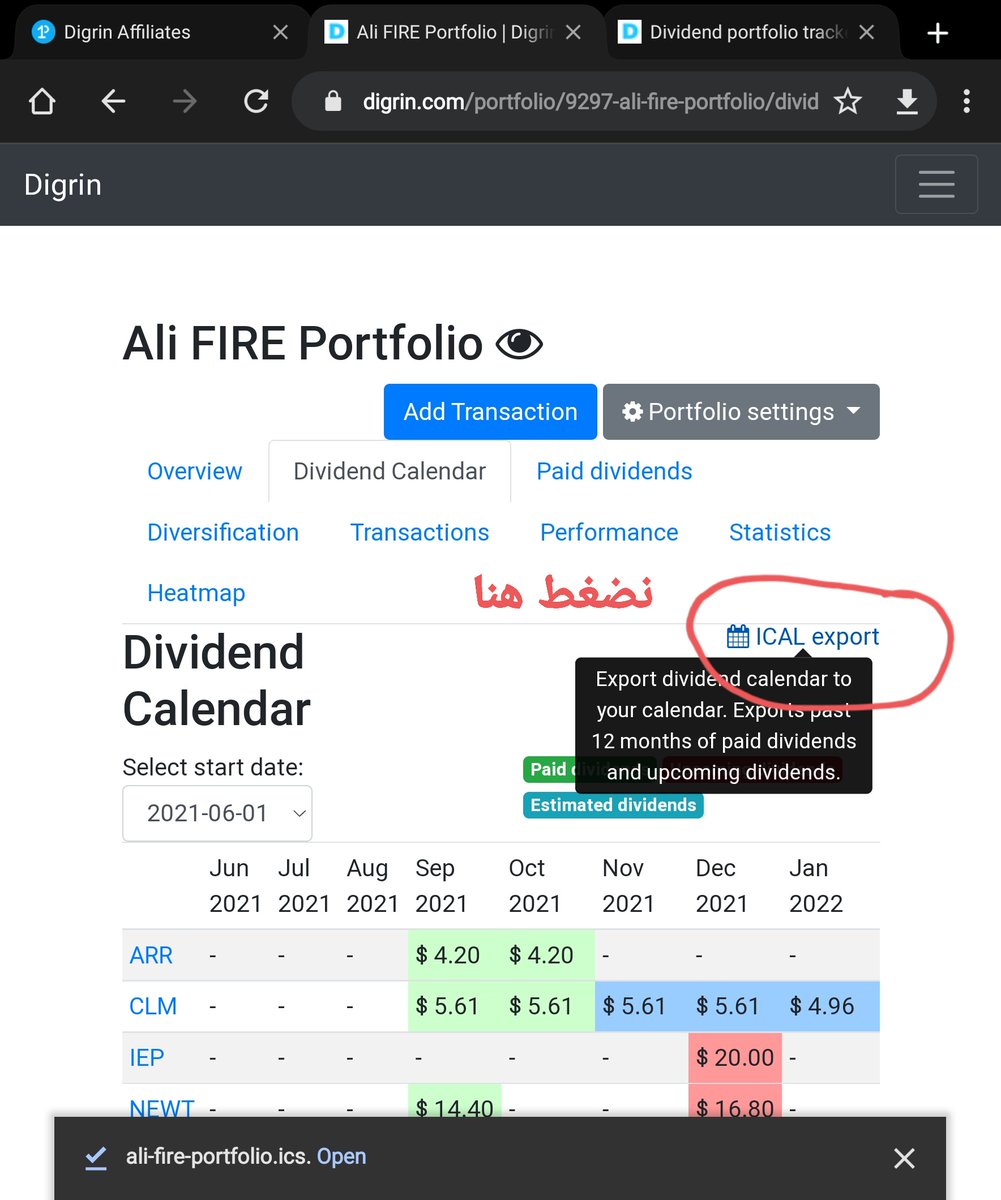Tap the lock icon in address bar
Screen dimensions: 1001x1200
[x=334, y=102]
